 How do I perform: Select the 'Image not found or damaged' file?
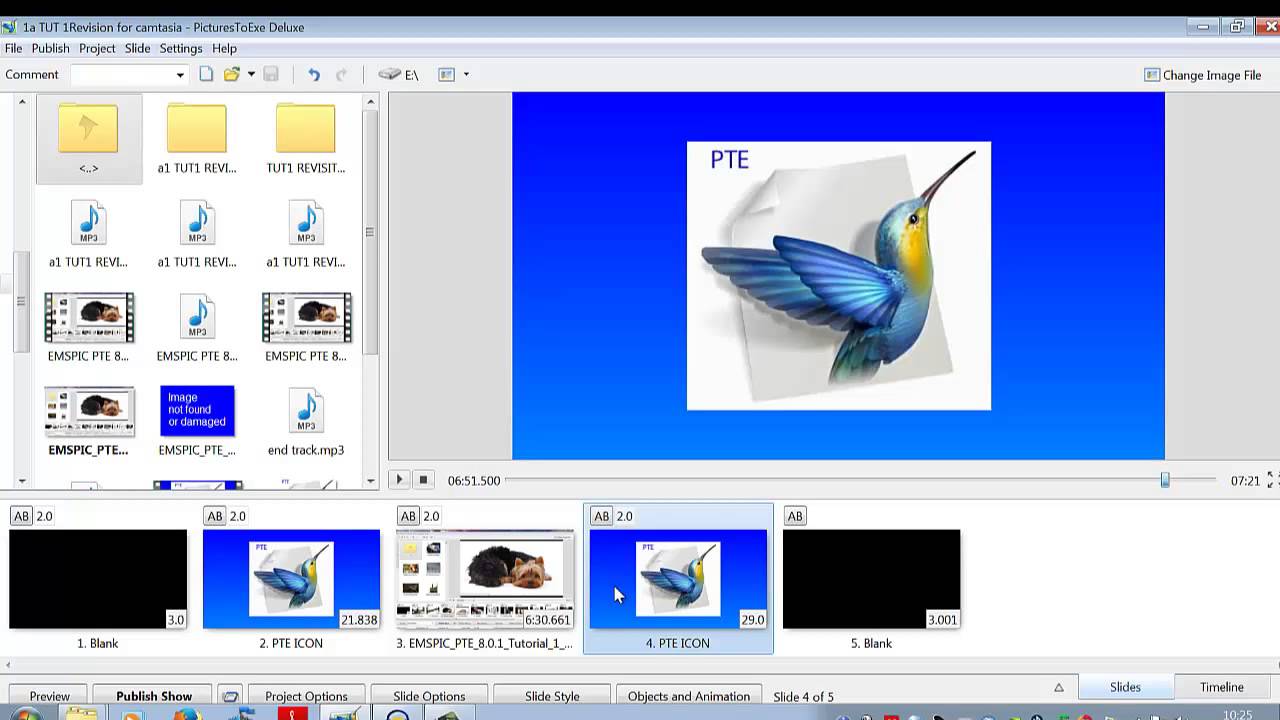(197, 421)
